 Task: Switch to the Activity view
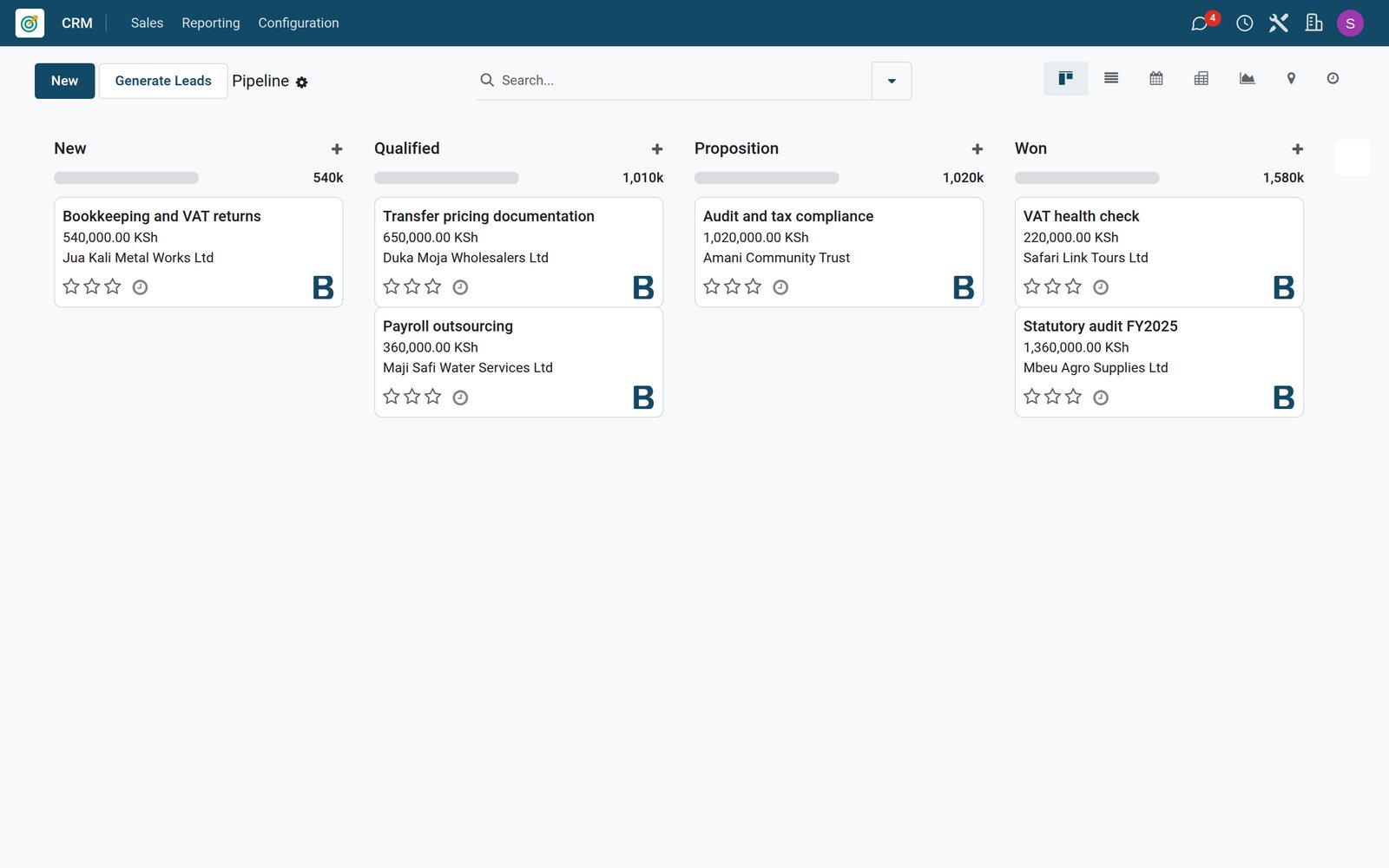[1333, 79]
